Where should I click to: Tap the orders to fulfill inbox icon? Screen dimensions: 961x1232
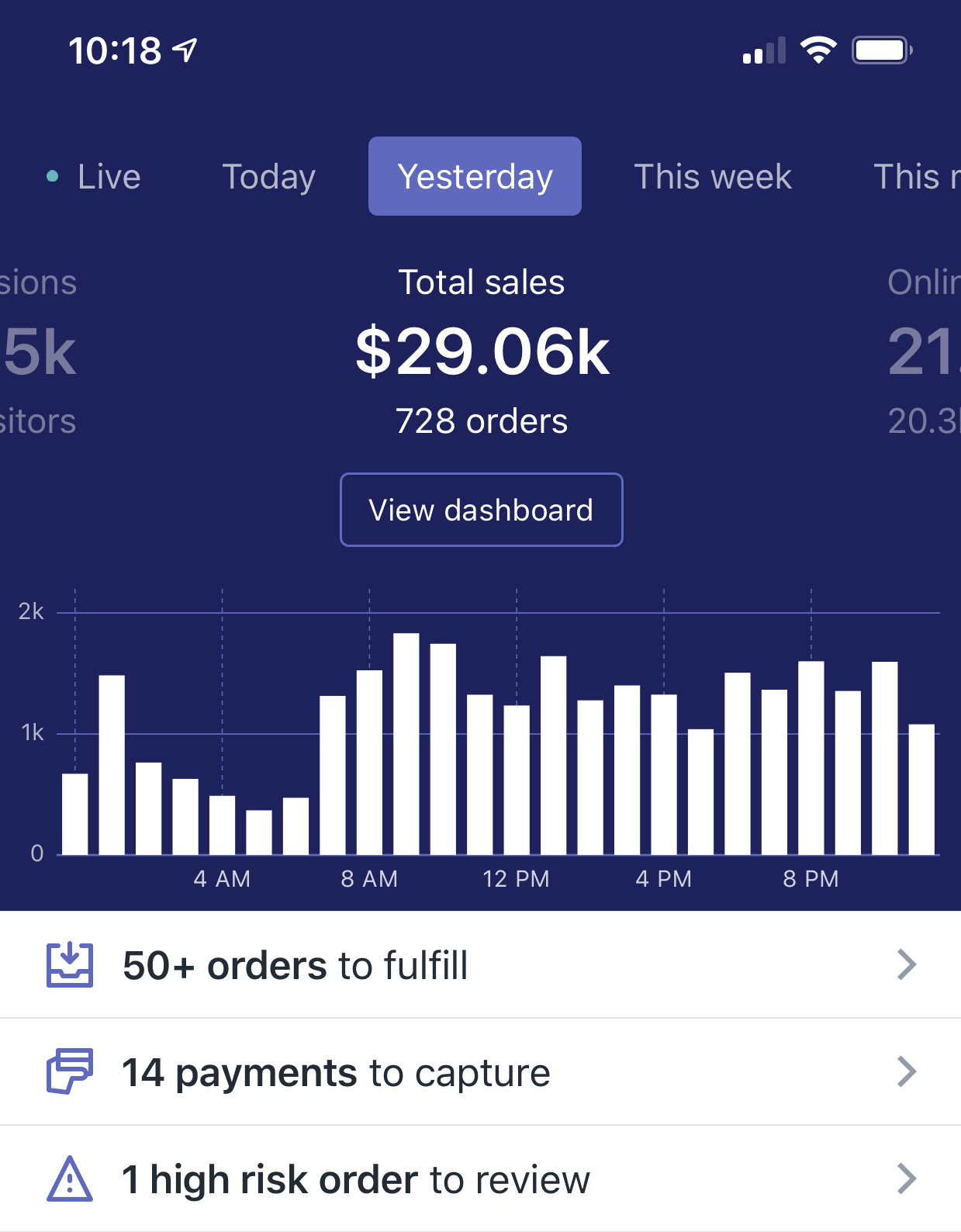tap(70, 964)
